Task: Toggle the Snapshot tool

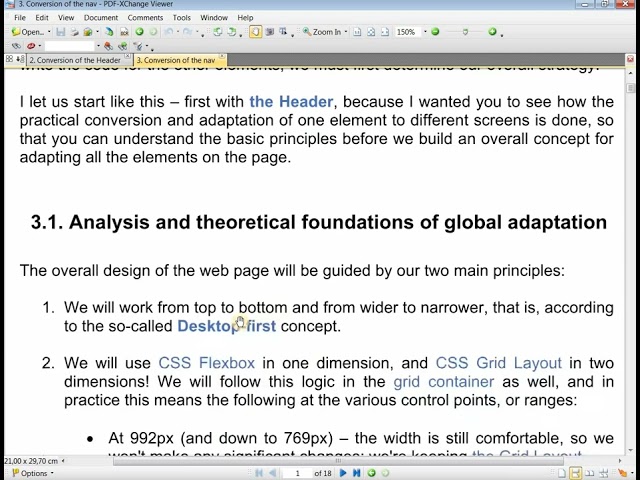Action: tap(269, 32)
